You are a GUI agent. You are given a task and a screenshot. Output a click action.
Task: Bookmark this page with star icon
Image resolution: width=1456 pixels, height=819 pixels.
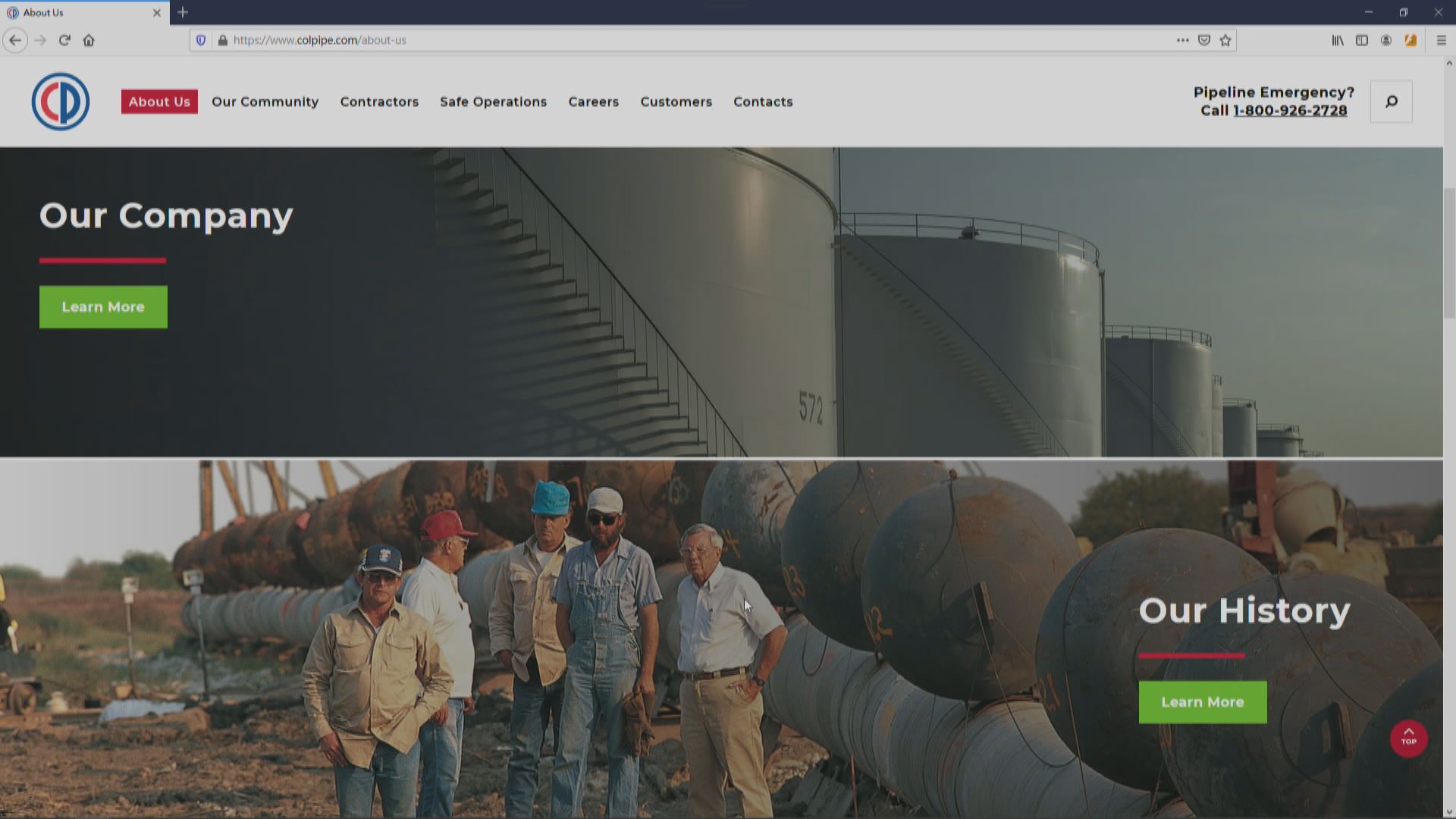pyautogui.click(x=1225, y=40)
